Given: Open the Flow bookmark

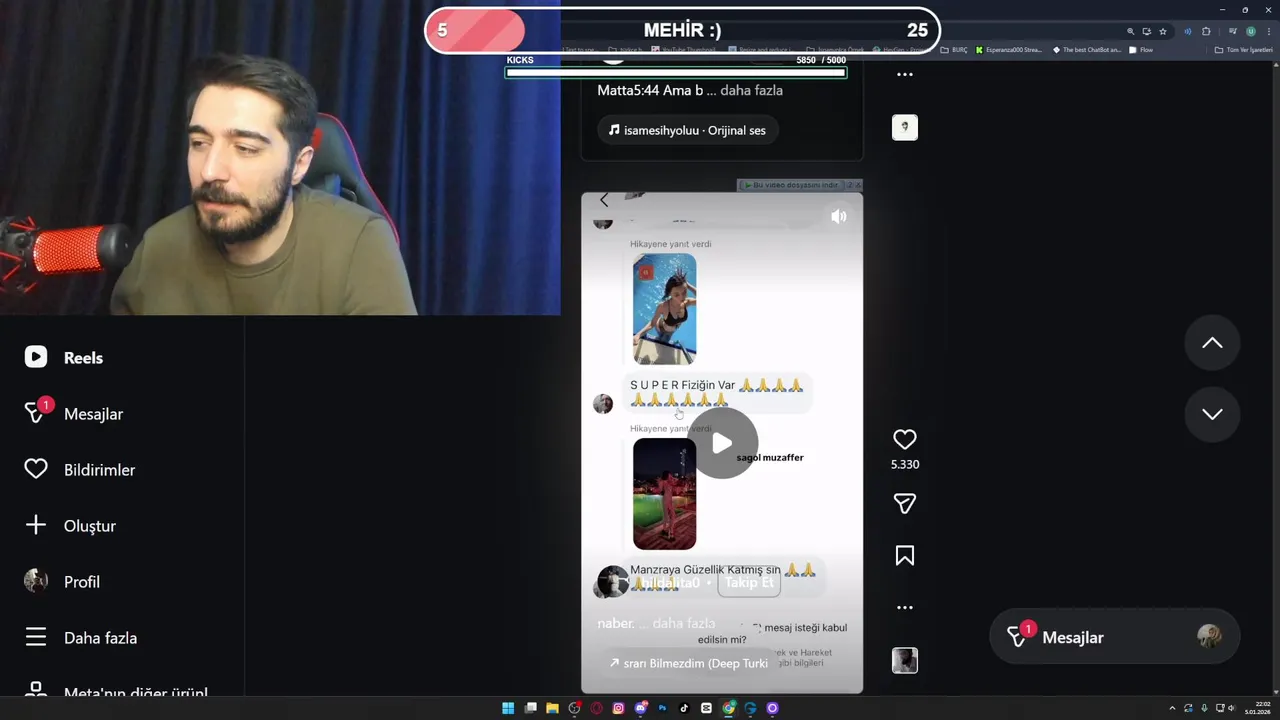Looking at the screenshot, I should click(1141, 50).
